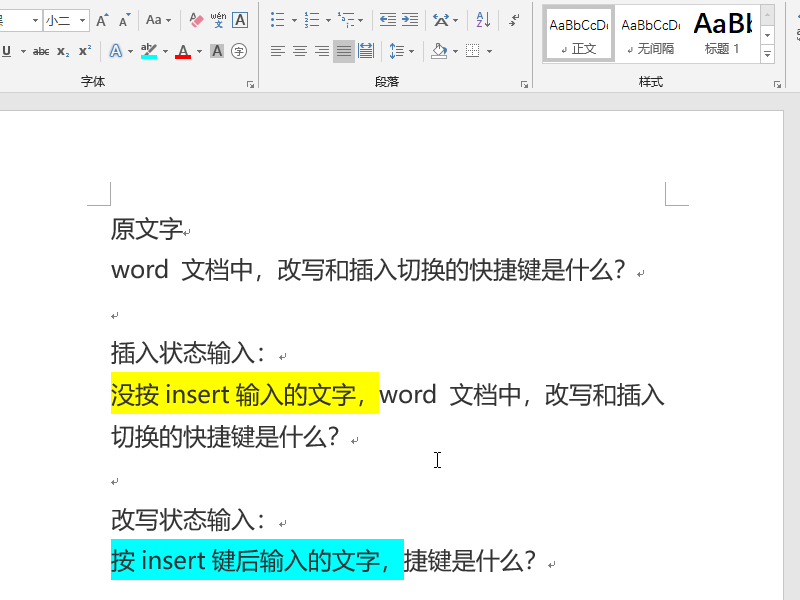
Task: Apply the red font color
Action: (183, 51)
